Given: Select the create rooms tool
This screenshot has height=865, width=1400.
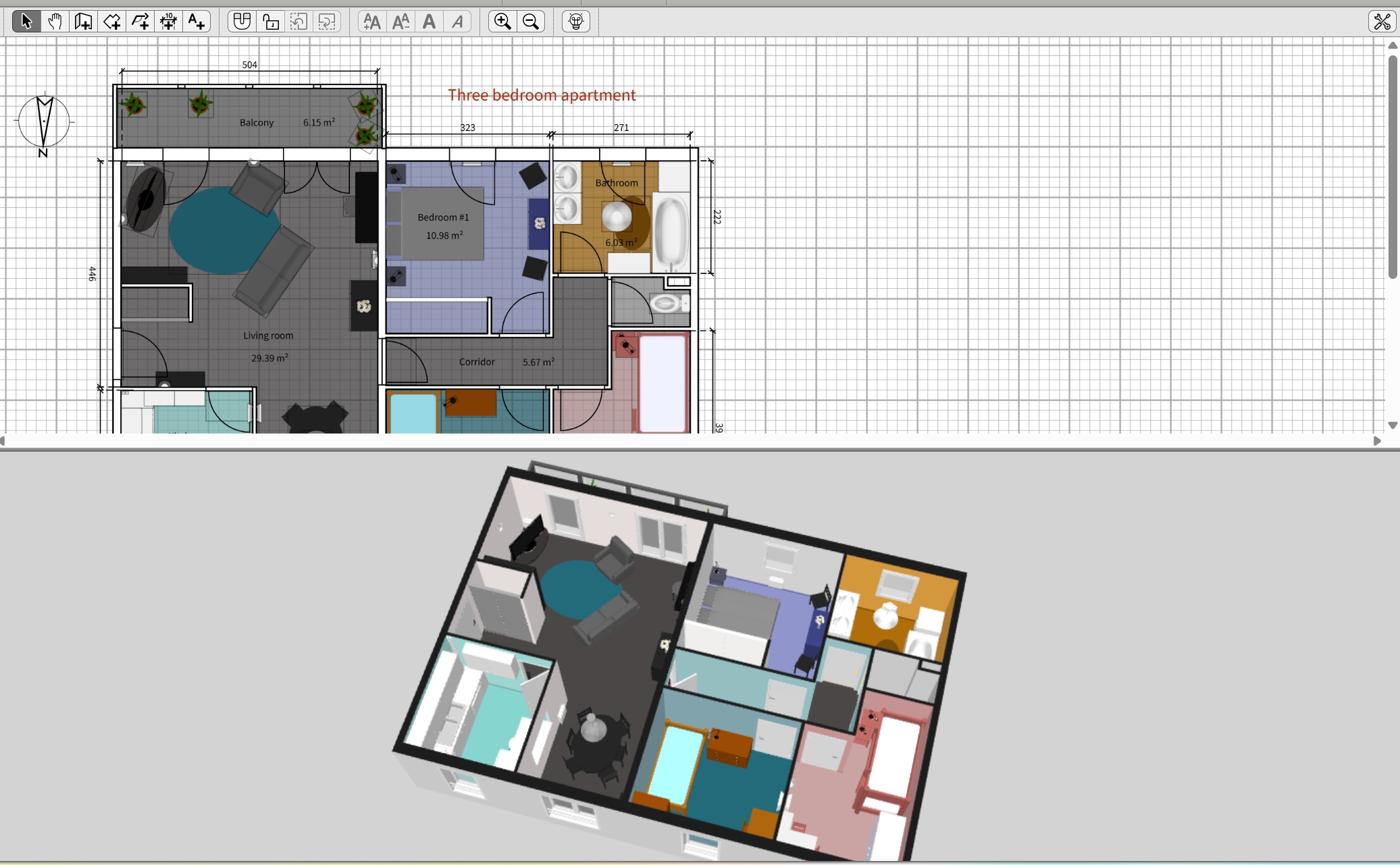Looking at the screenshot, I should [111, 22].
